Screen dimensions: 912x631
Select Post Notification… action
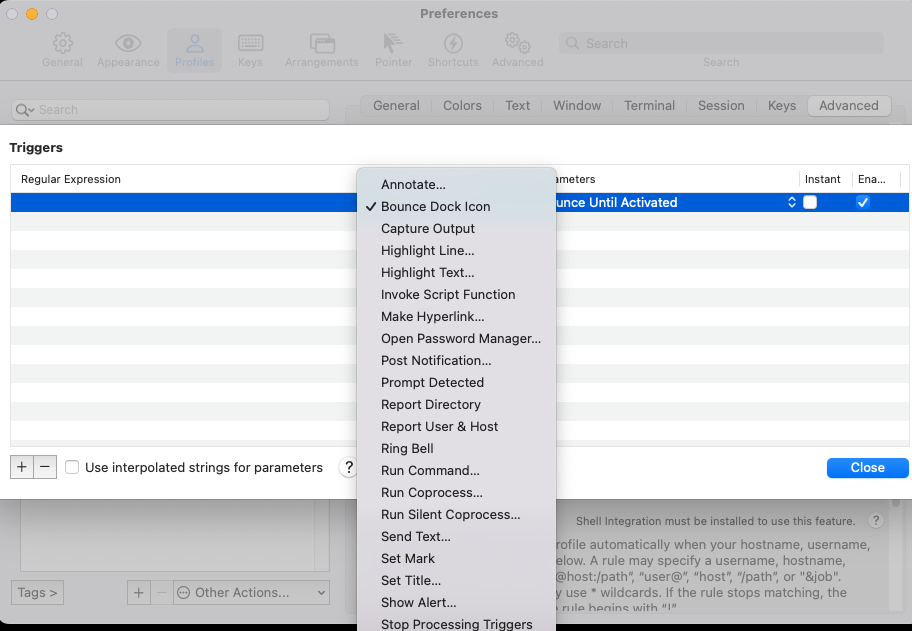(x=457, y=361)
